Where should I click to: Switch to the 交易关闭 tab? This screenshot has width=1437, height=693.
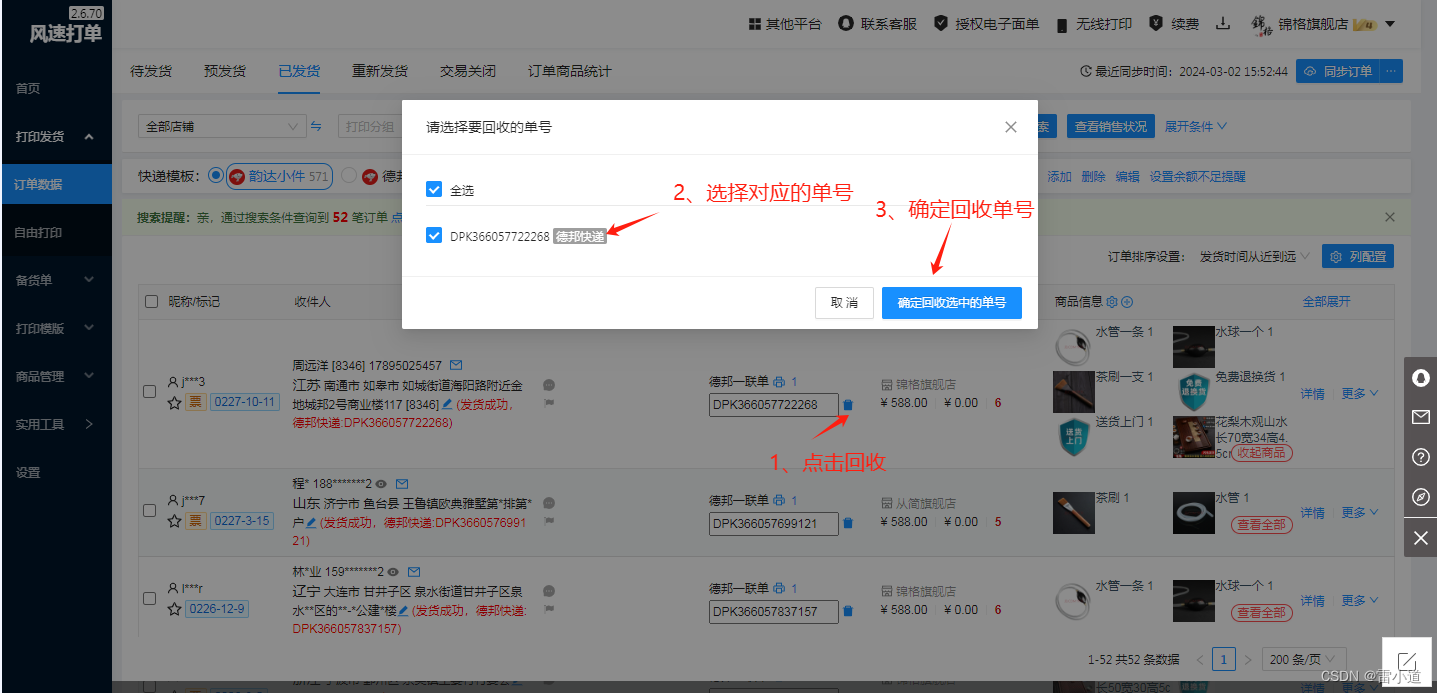tap(468, 71)
